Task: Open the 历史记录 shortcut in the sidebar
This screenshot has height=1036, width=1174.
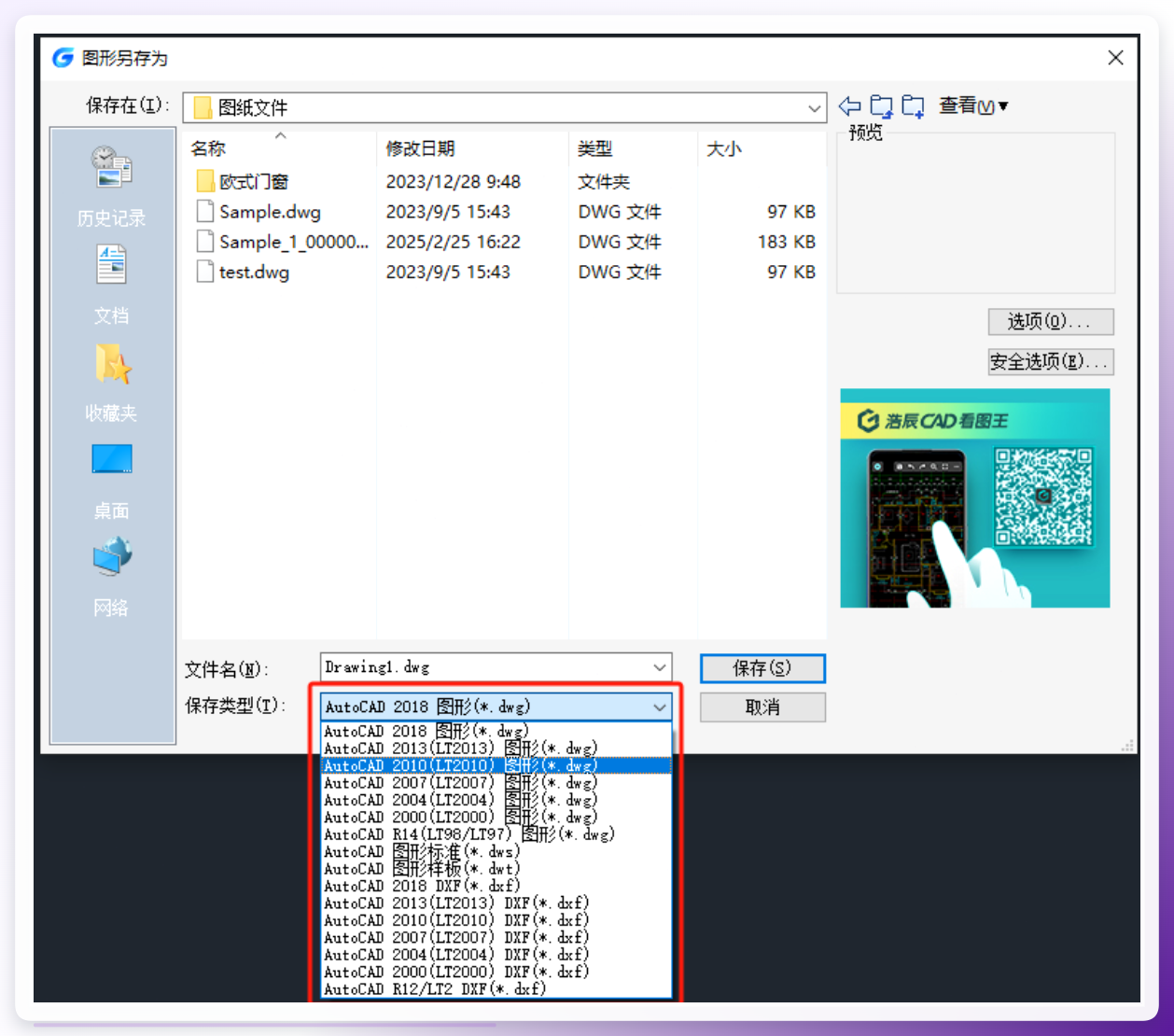Action: coord(111,187)
